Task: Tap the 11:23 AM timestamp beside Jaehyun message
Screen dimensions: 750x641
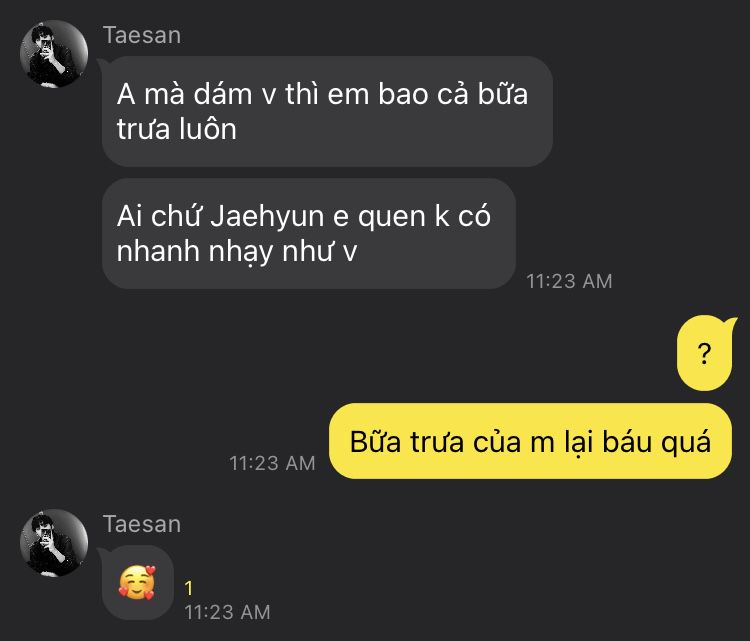Action: pos(569,281)
